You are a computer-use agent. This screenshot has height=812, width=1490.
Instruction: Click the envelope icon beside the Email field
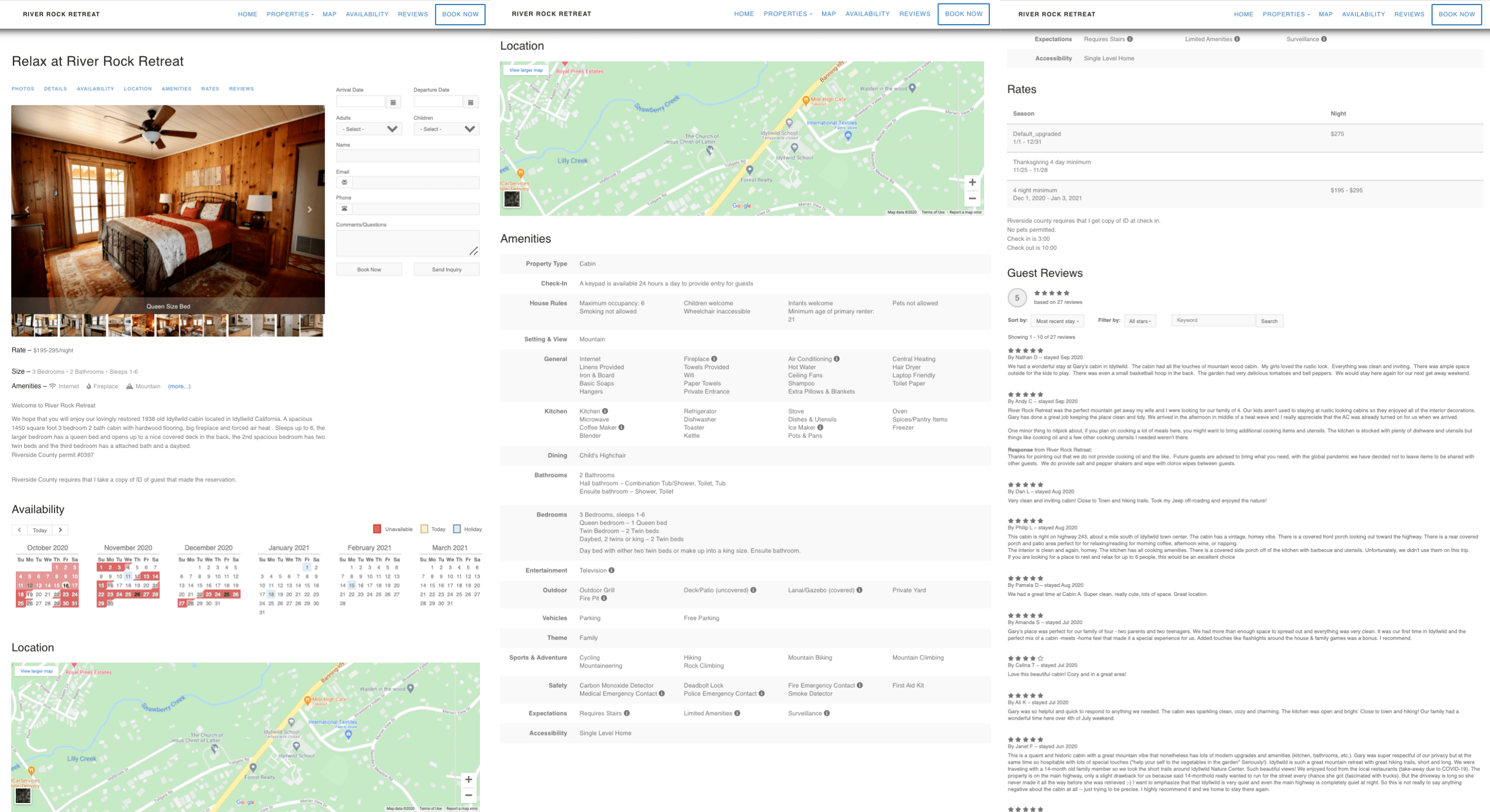[344, 182]
